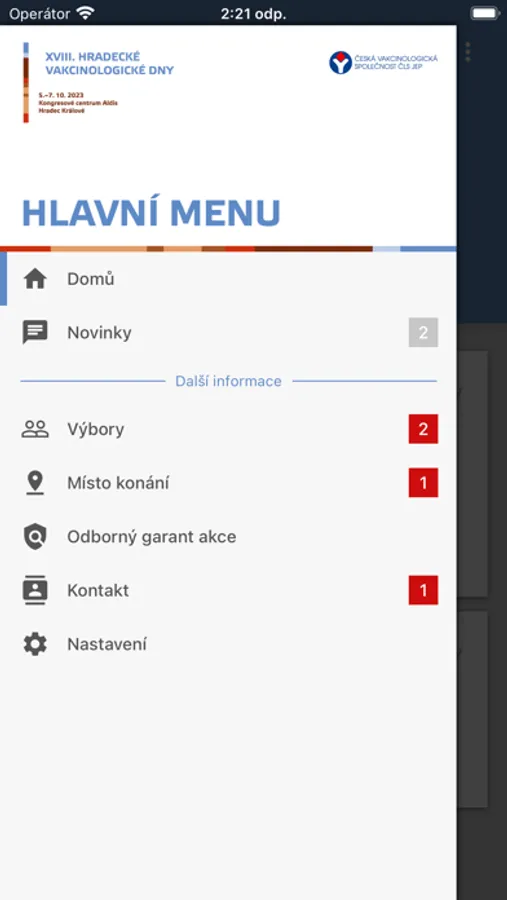Tap the gear icon for Nastavení
Image resolution: width=507 pixels, height=900 pixels.
point(35,644)
